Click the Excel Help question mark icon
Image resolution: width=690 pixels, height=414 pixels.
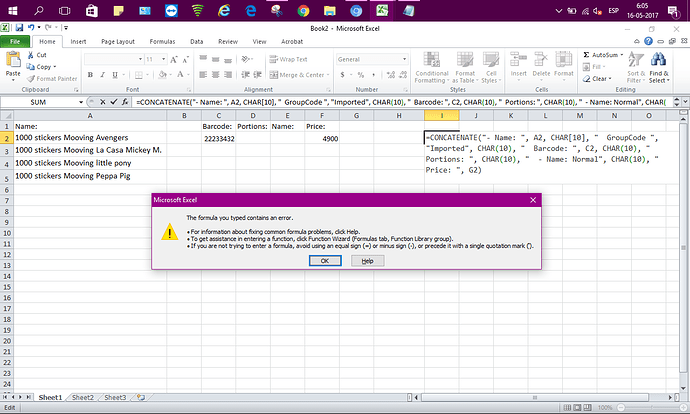[648, 41]
